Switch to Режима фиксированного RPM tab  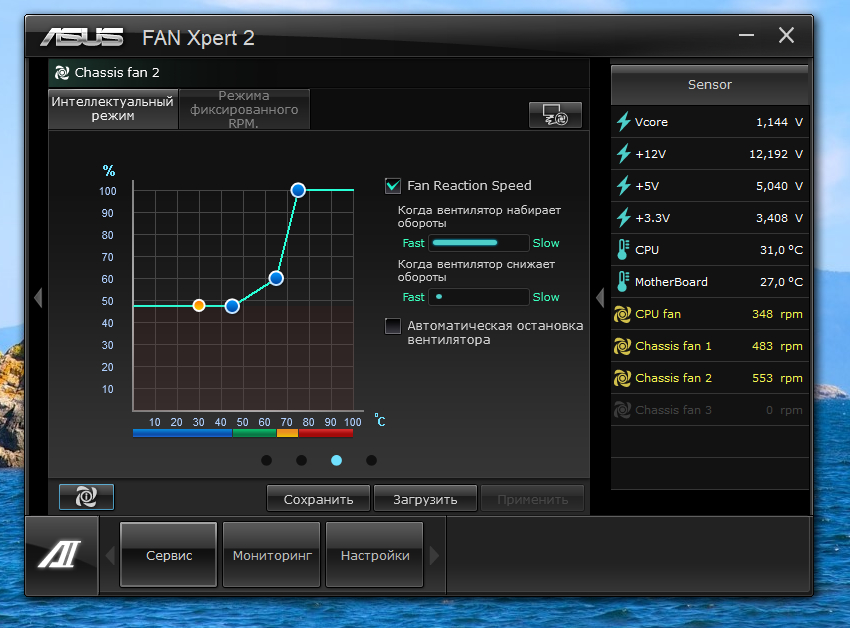[244, 109]
